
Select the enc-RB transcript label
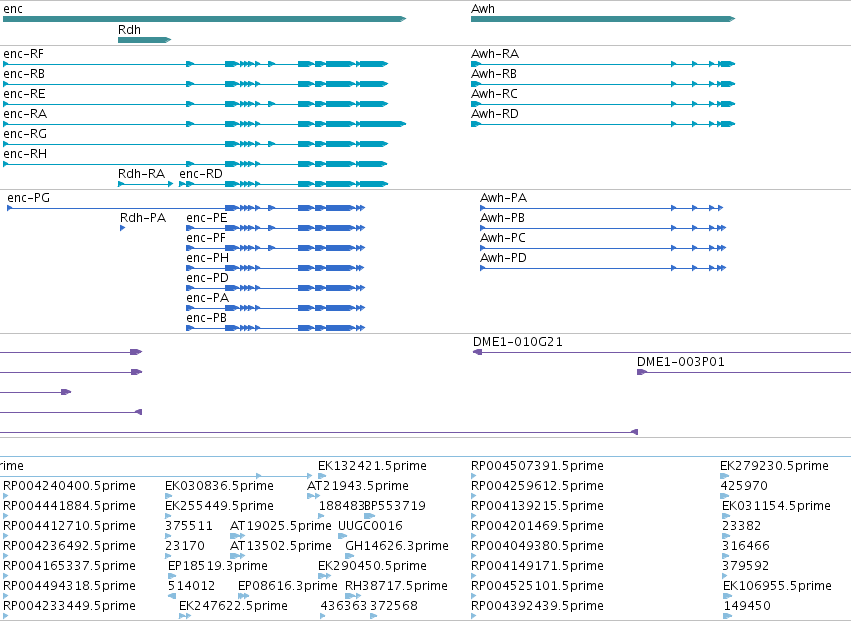pyautogui.click(x=24, y=74)
